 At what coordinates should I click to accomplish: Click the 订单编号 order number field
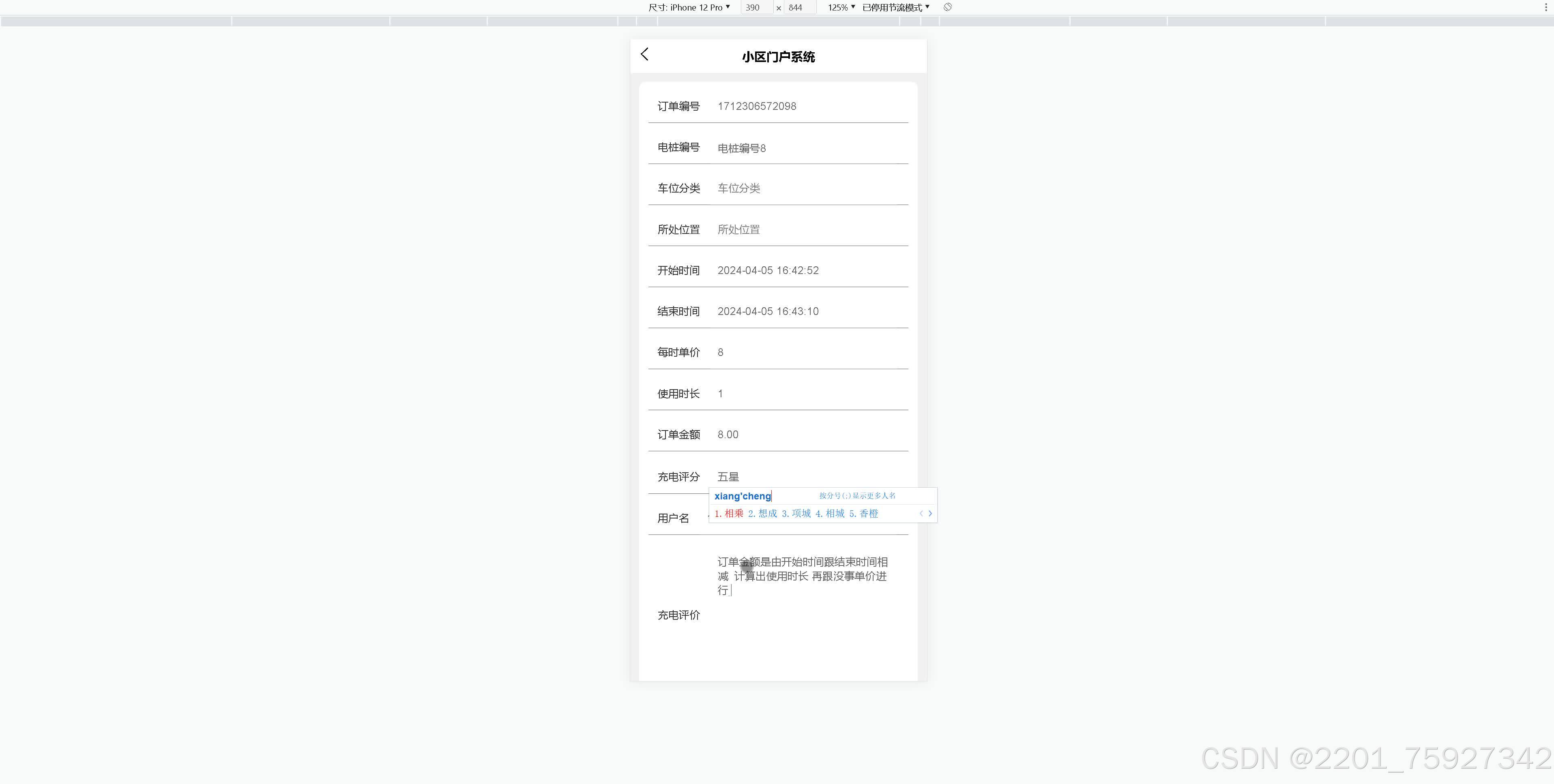pyautogui.click(x=808, y=106)
